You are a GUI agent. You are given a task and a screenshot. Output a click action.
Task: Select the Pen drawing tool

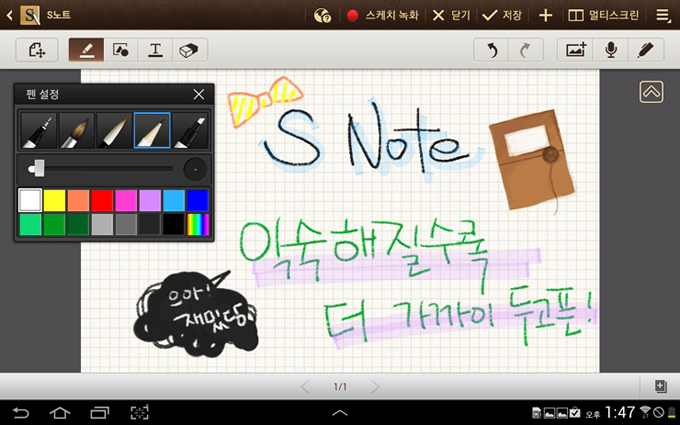click(x=86, y=50)
